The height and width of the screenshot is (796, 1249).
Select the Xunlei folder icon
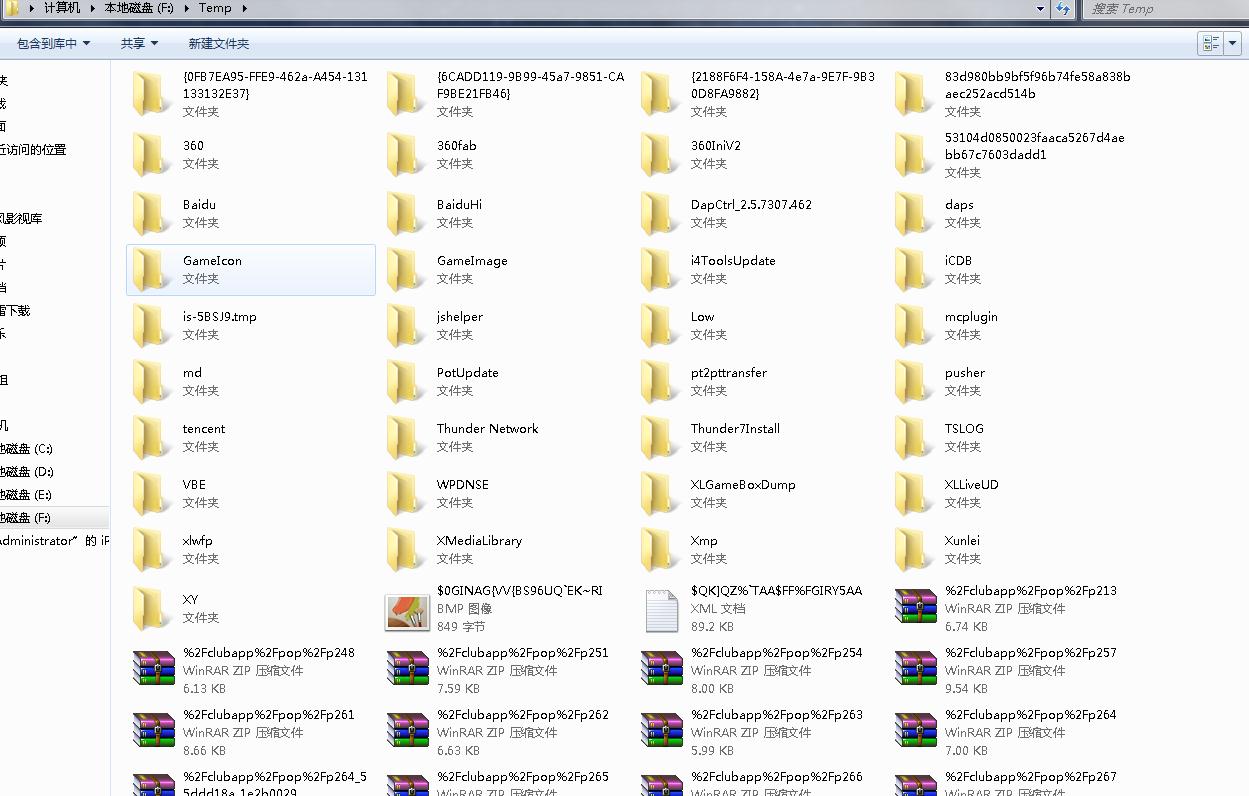(913, 549)
